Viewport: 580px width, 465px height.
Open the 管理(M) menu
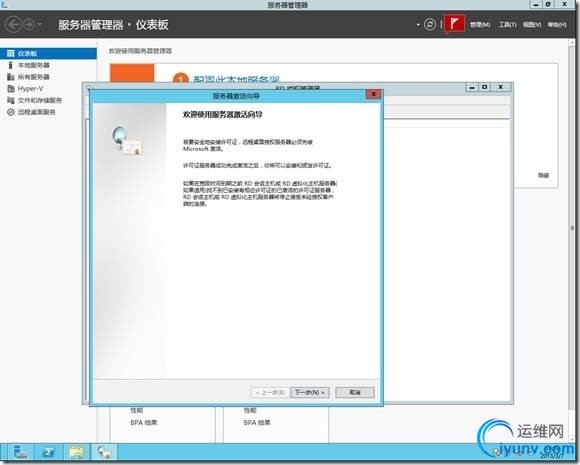click(480, 25)
